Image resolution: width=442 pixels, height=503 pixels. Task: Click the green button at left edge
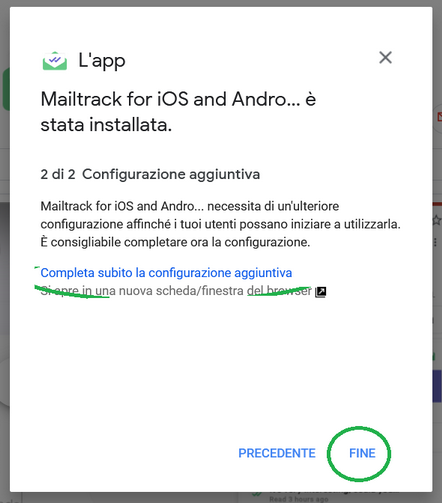tap(6, 89)
